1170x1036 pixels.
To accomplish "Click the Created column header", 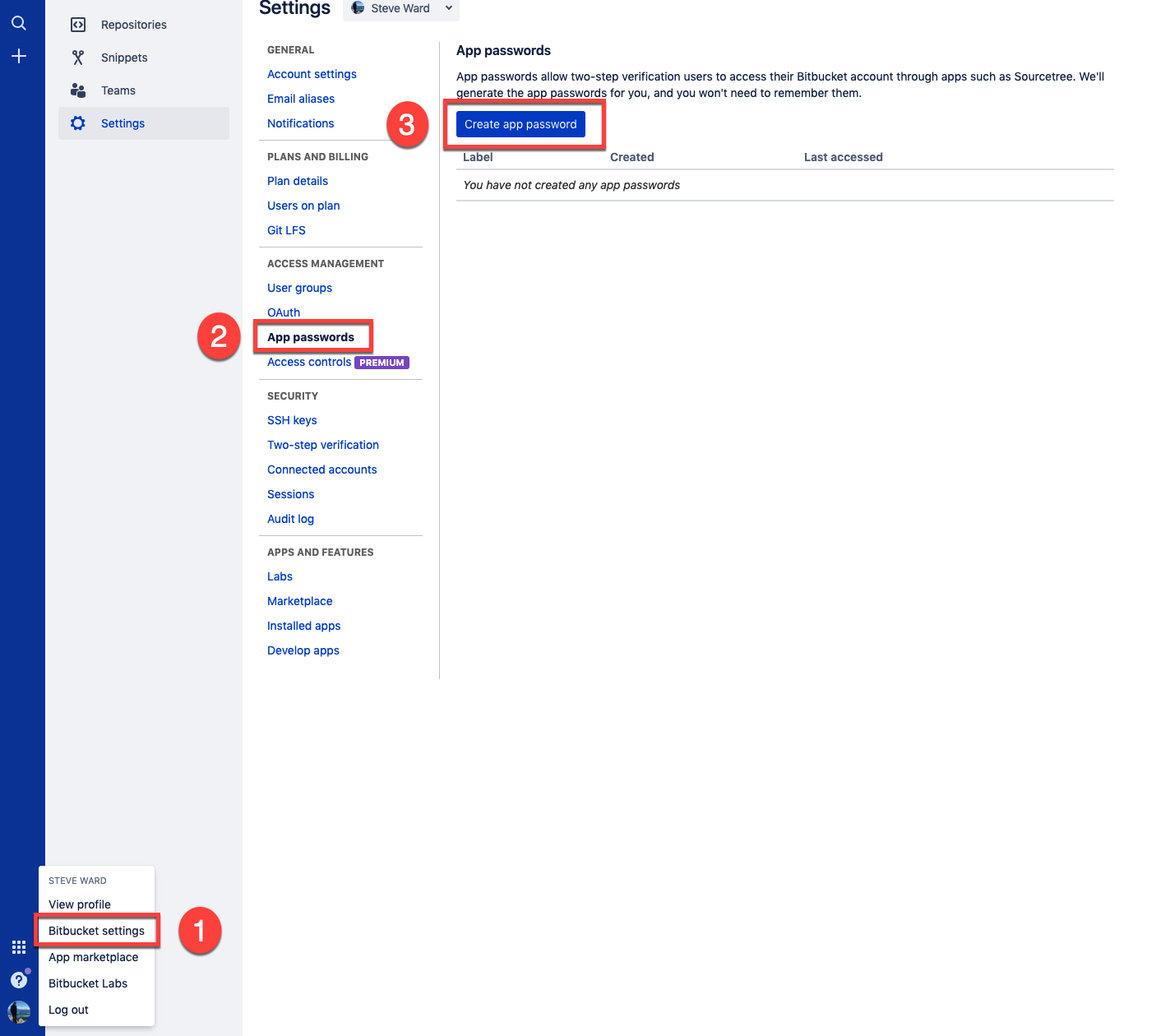I will click(632, 157).
